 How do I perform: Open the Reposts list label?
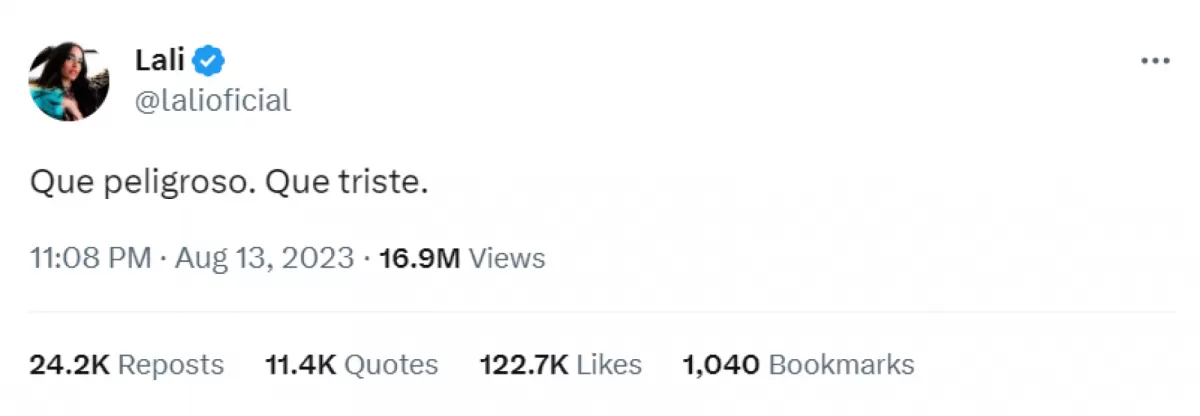tap(171, 364)
